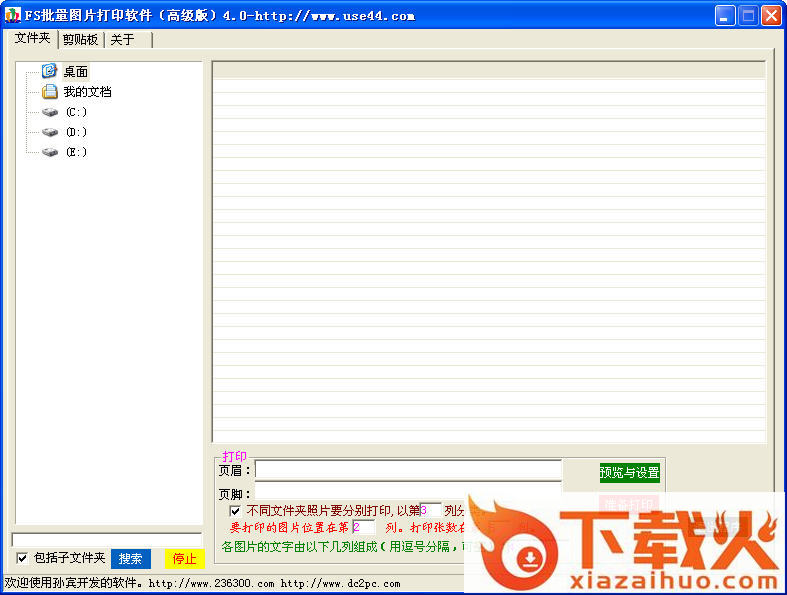Click the folder column number field showing 3

(431, 510)
